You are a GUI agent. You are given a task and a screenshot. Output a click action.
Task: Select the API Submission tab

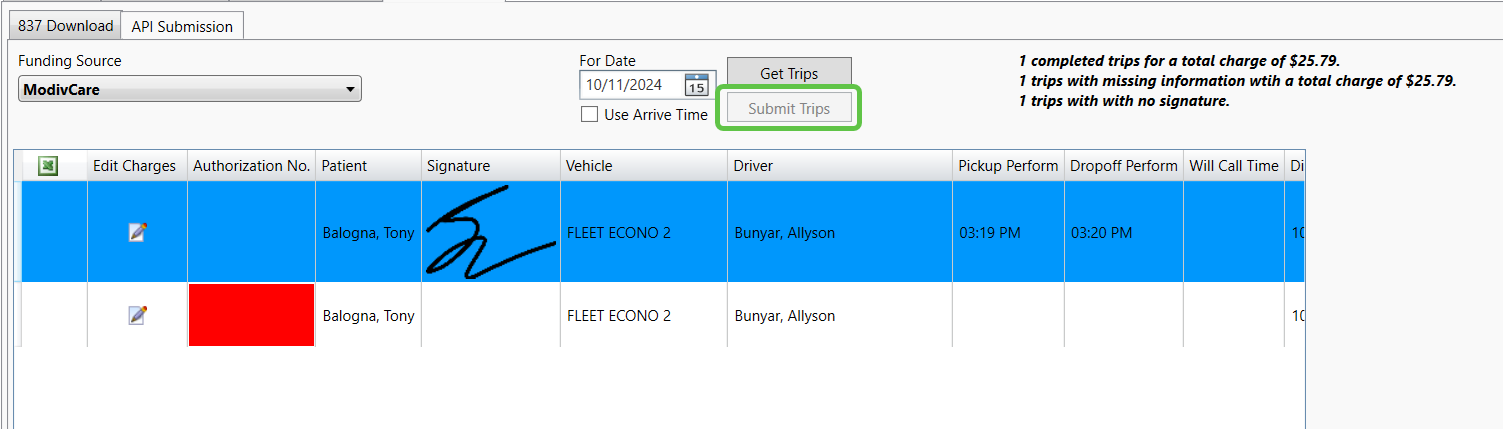point(182,27)
